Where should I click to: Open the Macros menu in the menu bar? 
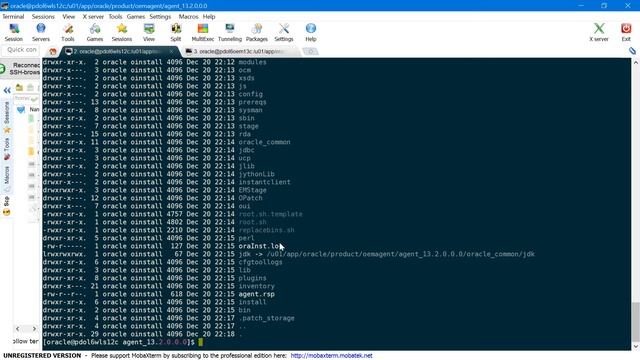pyautogui.click(x=189, y=16)
